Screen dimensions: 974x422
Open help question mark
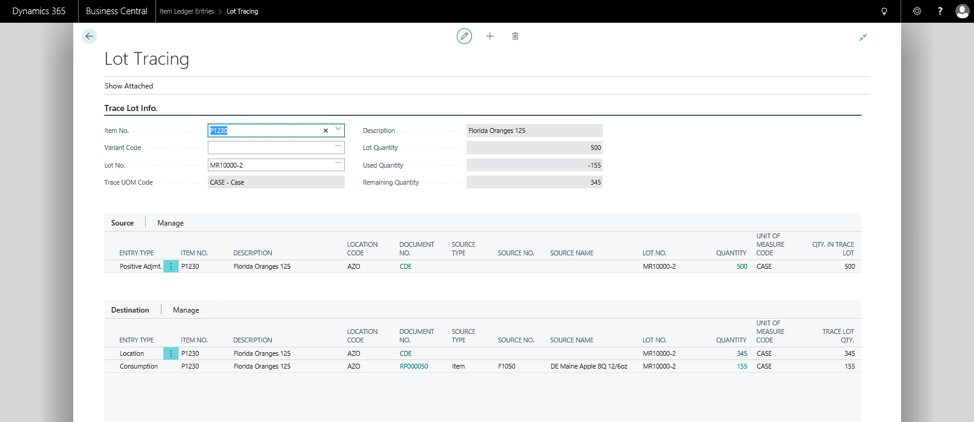click(x=940, y=11)
